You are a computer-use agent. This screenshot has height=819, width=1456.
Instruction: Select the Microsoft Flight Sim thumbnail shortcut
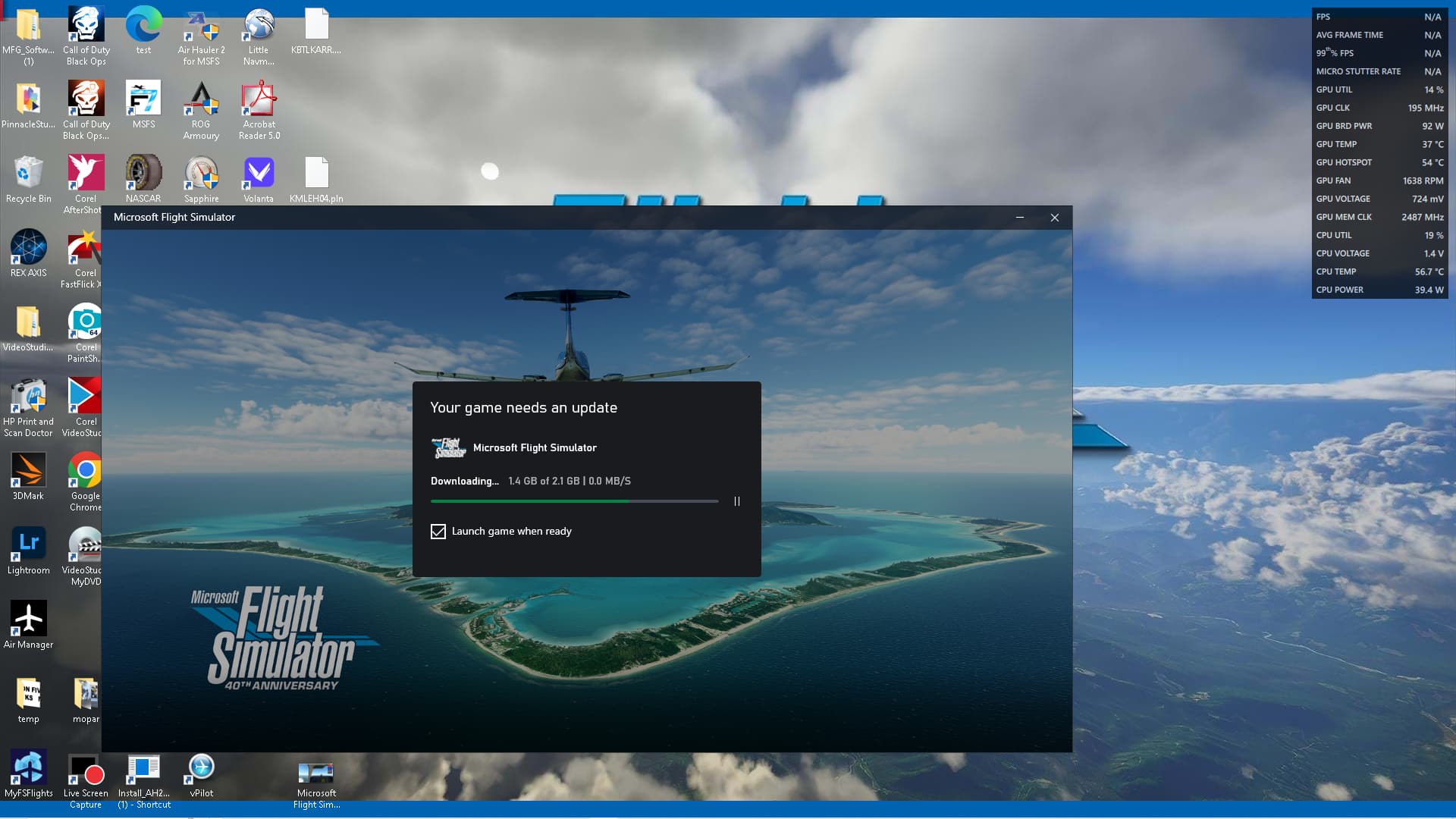316,773
